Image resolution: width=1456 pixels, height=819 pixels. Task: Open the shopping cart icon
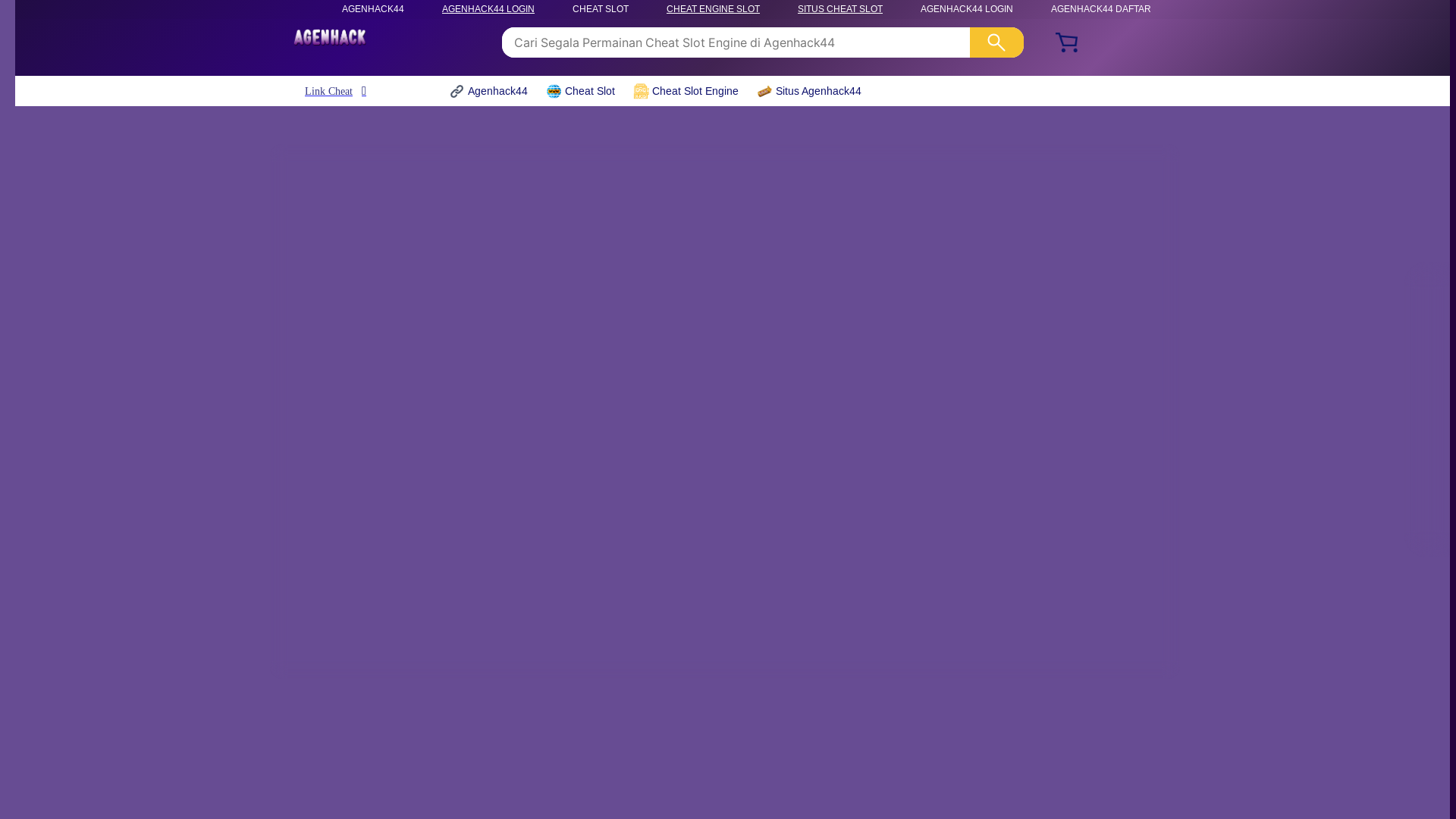[1067, 42]
